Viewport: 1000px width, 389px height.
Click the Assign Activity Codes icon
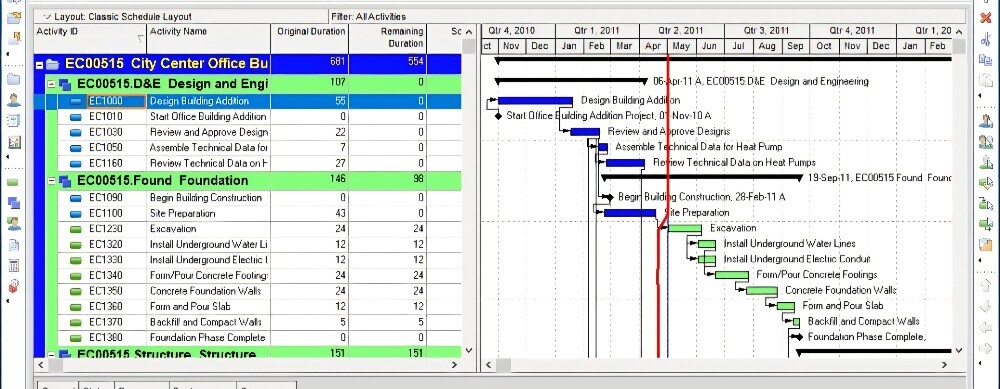click(x=985, y=182)
